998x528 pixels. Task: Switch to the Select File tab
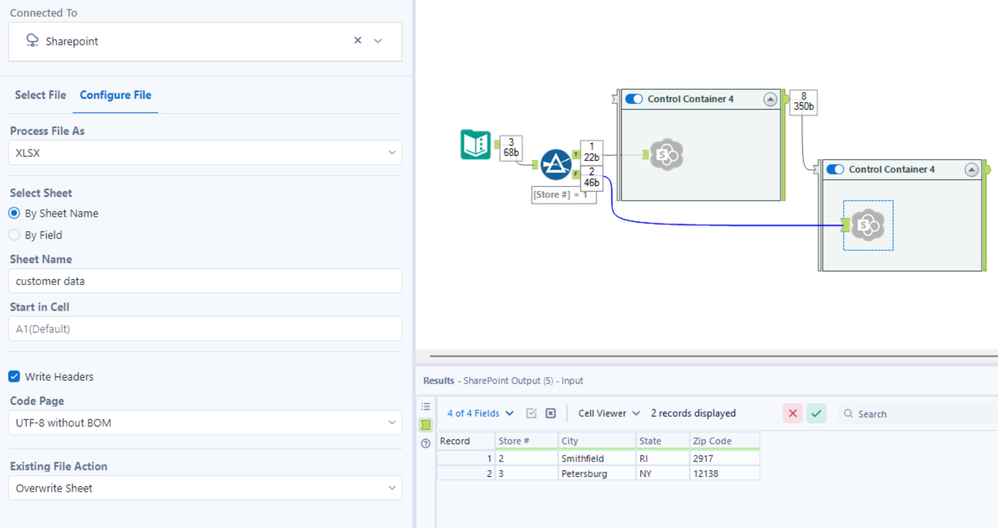click(x=40, y=95)
